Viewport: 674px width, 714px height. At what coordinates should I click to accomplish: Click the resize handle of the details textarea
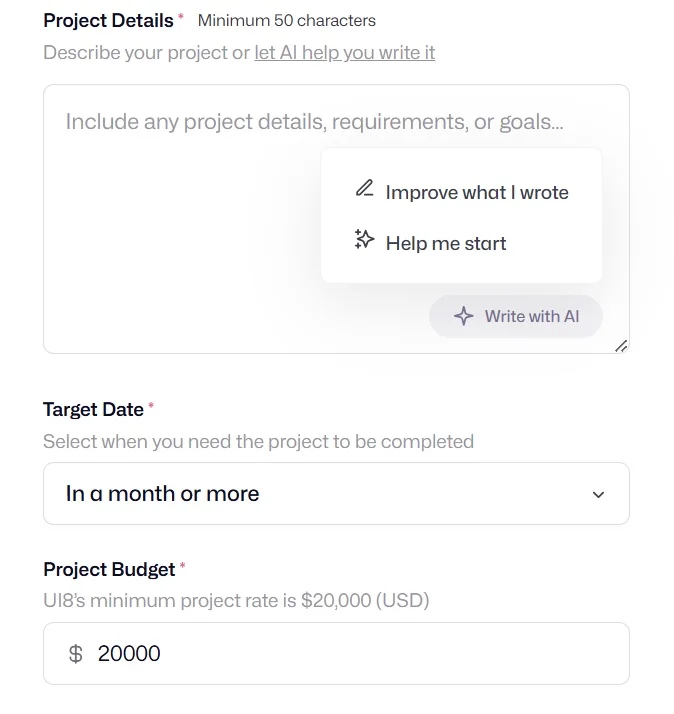pyautogui.click(x=621, y=346)
